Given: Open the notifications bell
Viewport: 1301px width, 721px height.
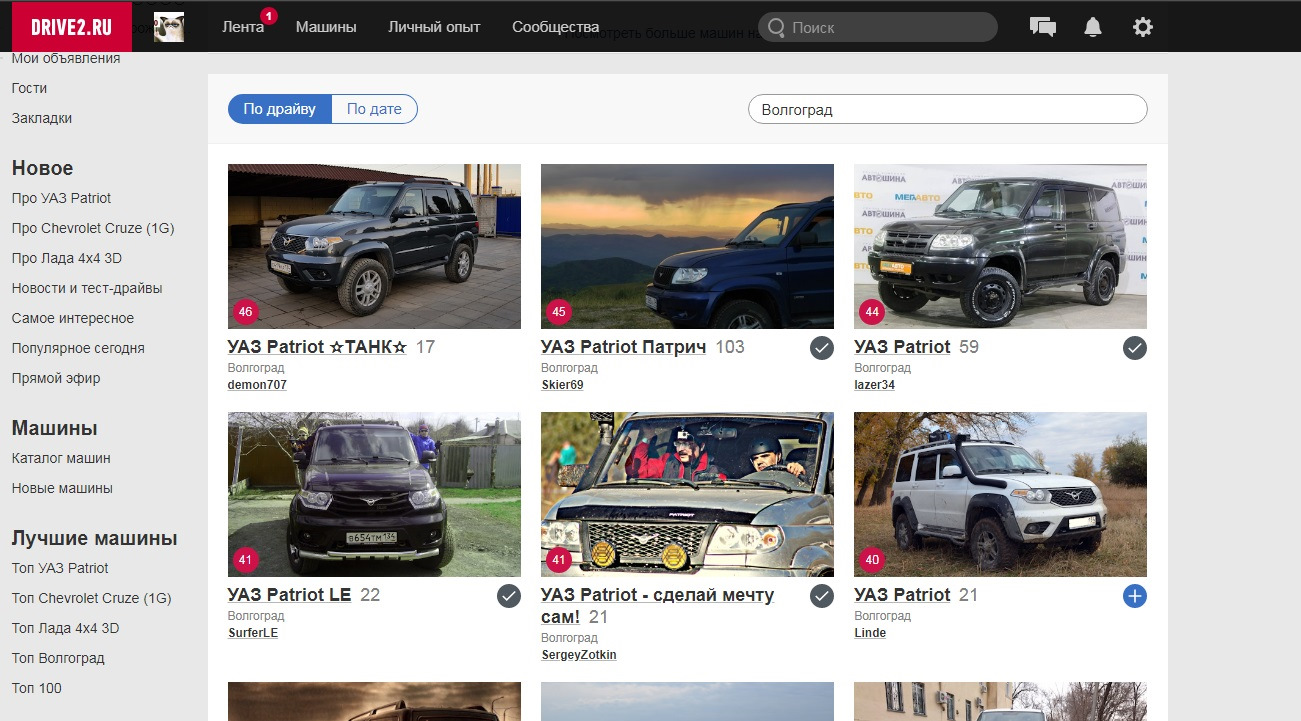Looking at the screenshot, I should 1093,27.
